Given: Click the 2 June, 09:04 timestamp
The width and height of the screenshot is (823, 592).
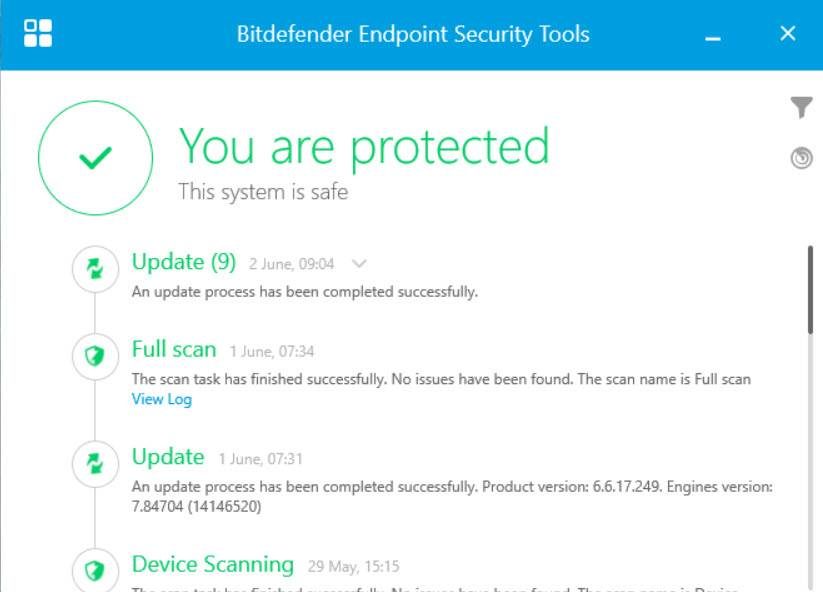Looking at the screenshot, I should coord(291,264).
